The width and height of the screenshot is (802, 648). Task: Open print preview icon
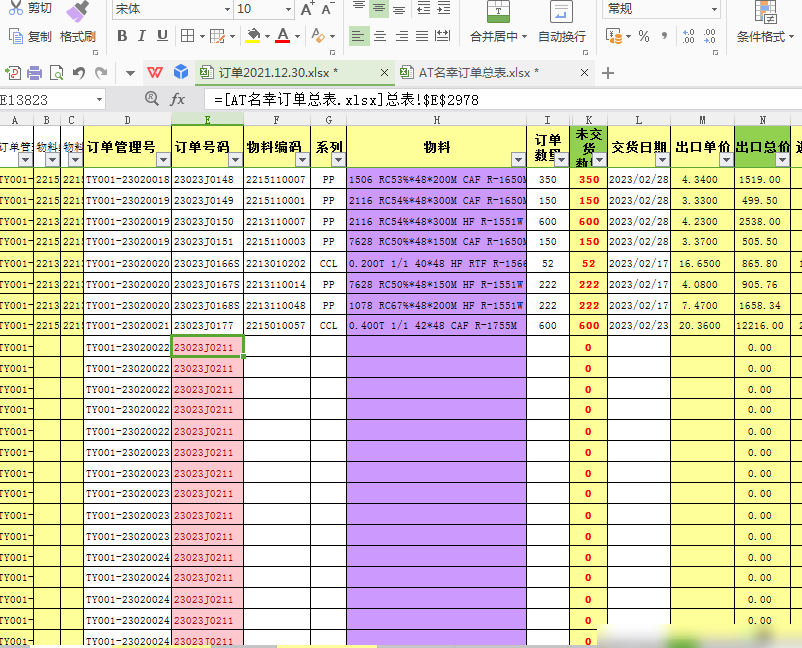tap(56, 73)
